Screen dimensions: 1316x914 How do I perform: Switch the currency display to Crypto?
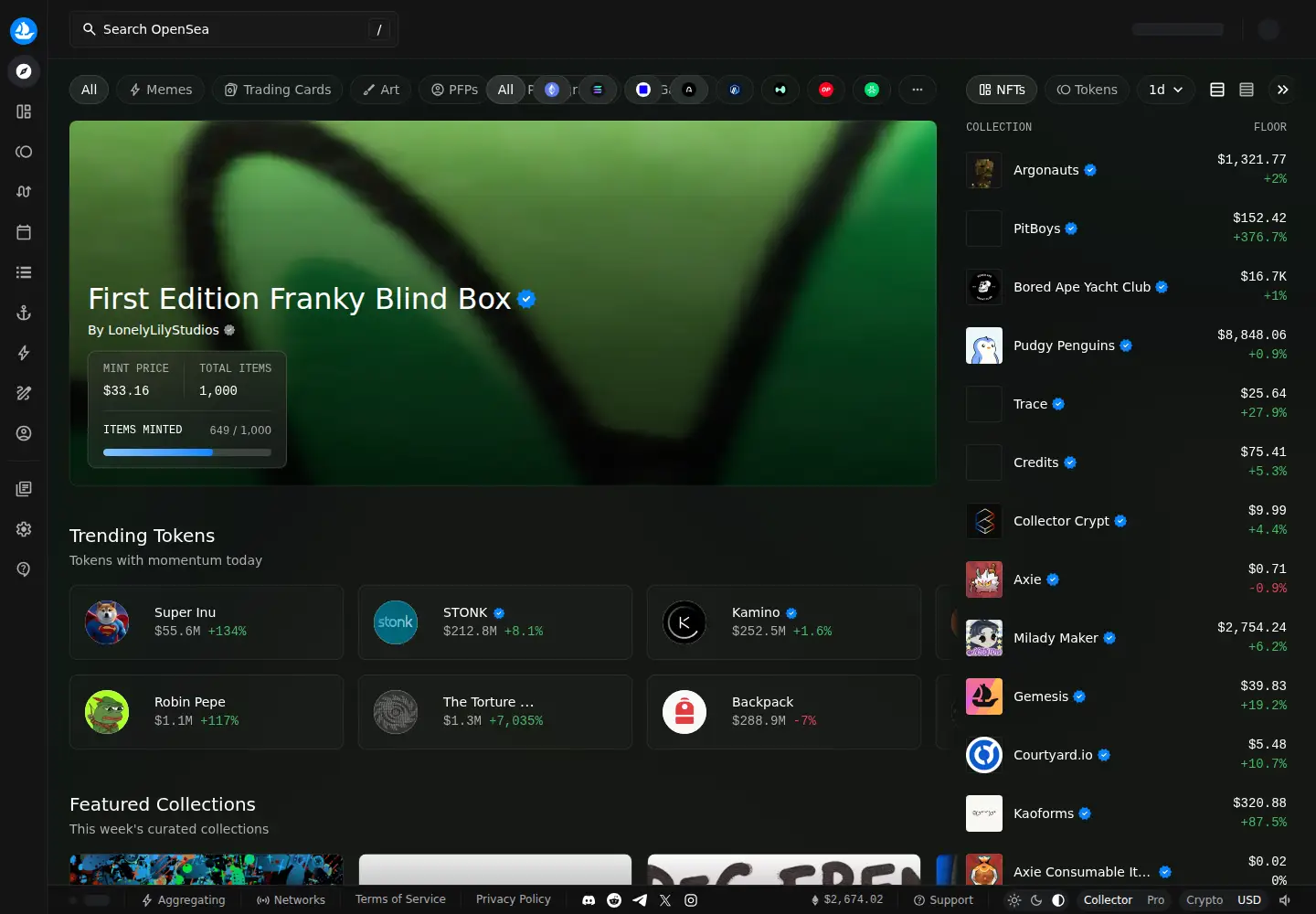click(1205, 900)
